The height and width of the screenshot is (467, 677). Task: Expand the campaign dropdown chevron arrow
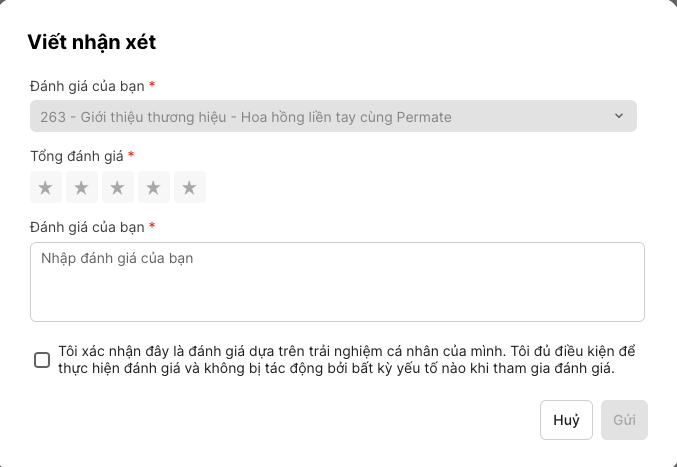click(618, 116)
